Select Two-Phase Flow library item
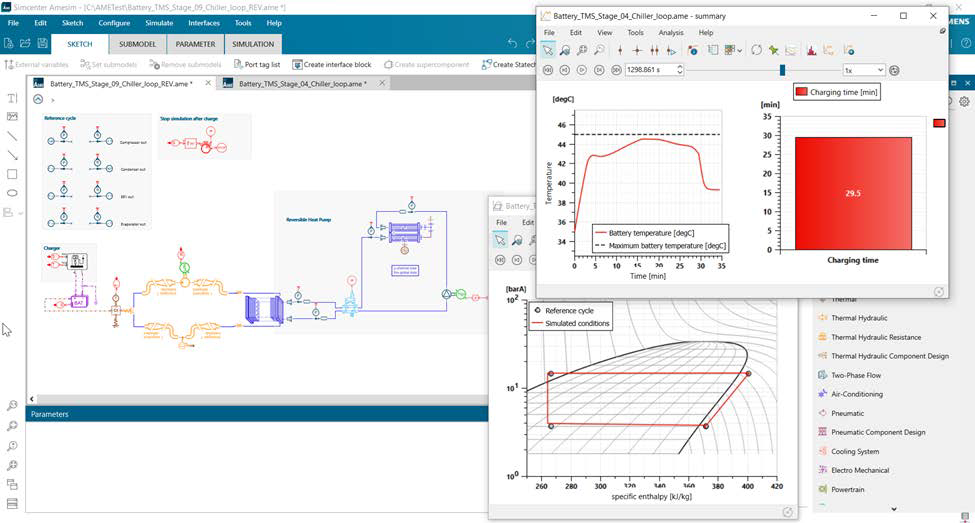Viewport: 975px width, 523px height. point(856,375)
